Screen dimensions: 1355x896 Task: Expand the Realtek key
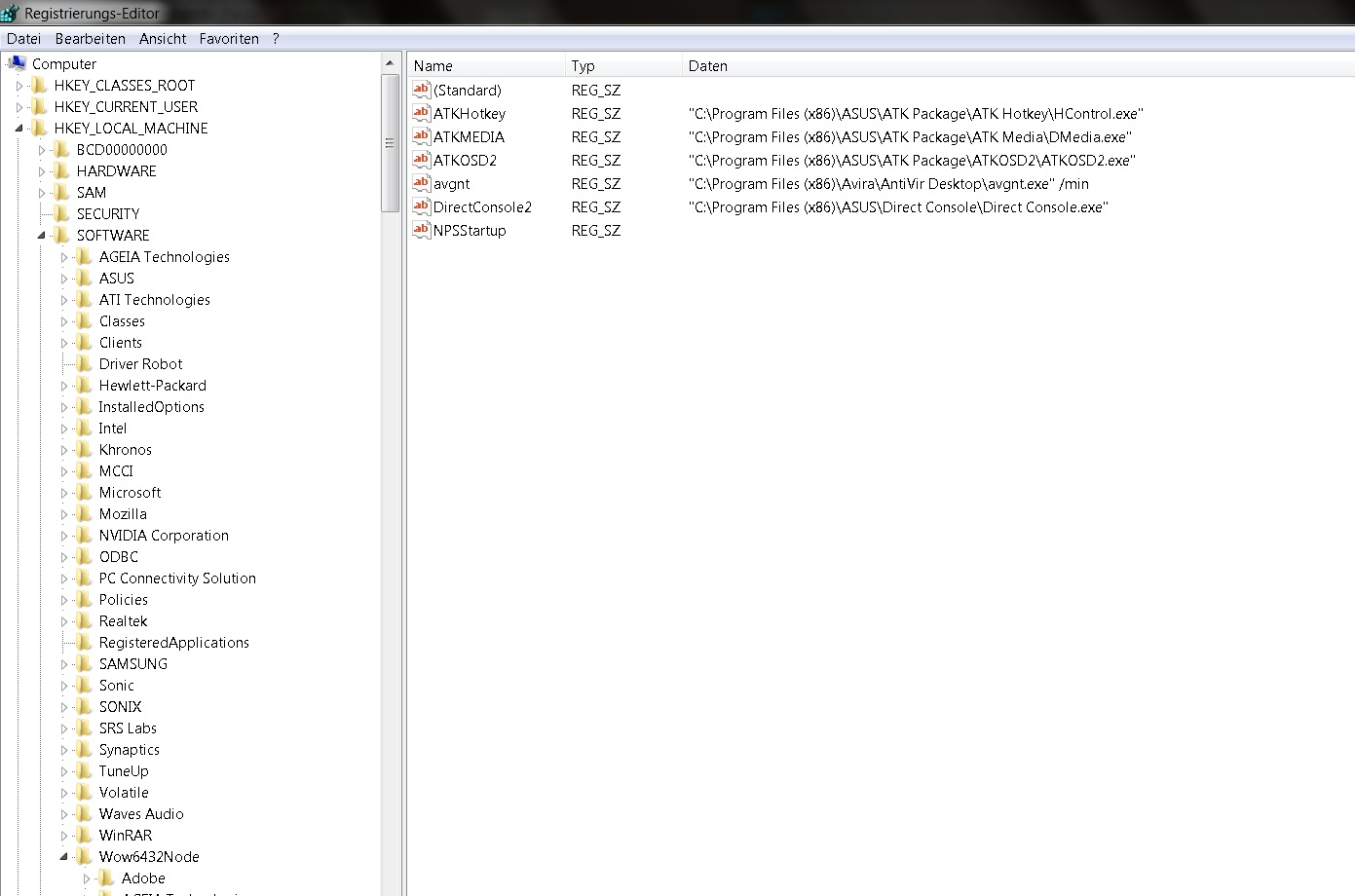[x=64, y=621]
